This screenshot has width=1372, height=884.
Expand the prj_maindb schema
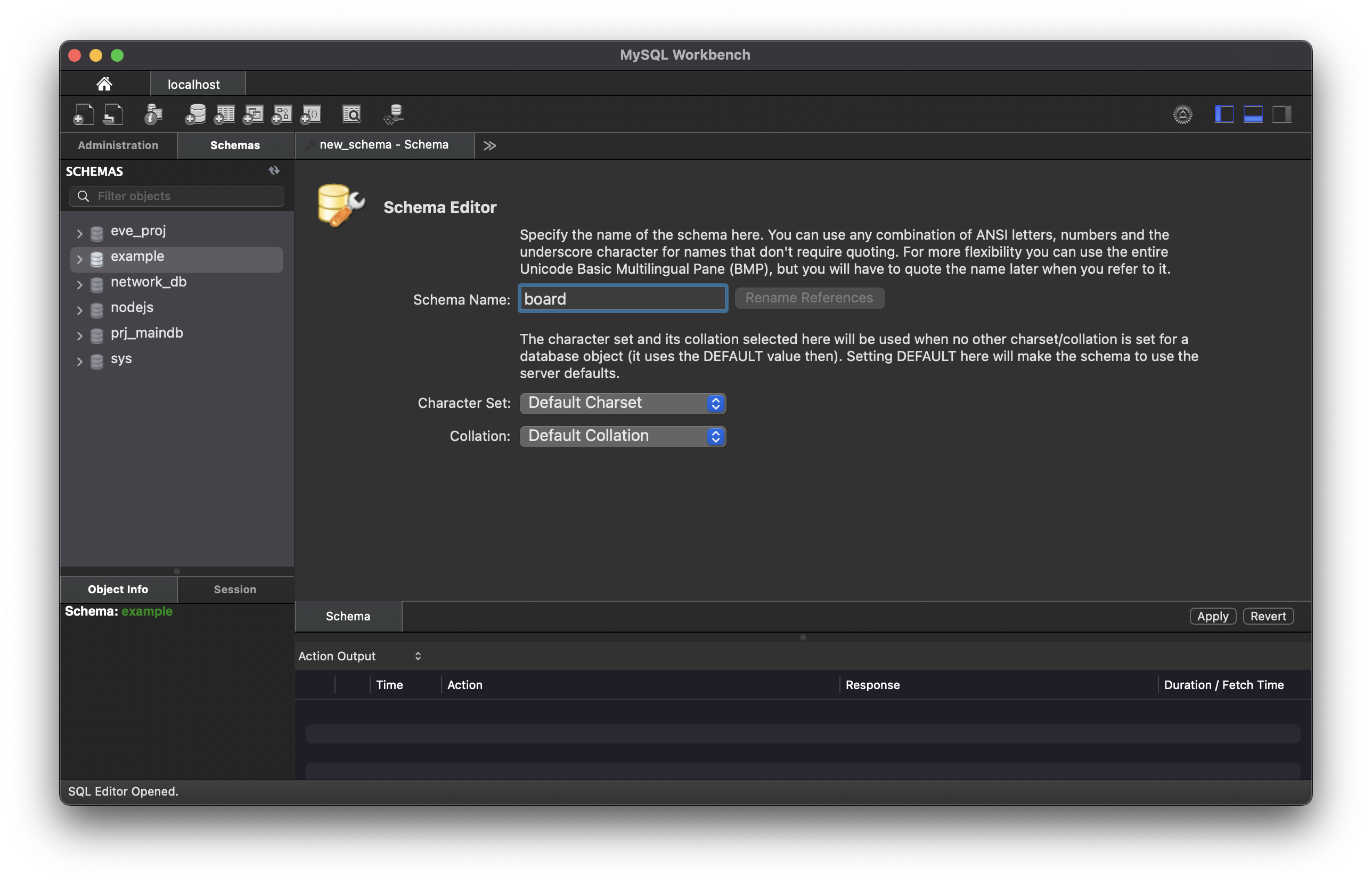coord(79,336)
